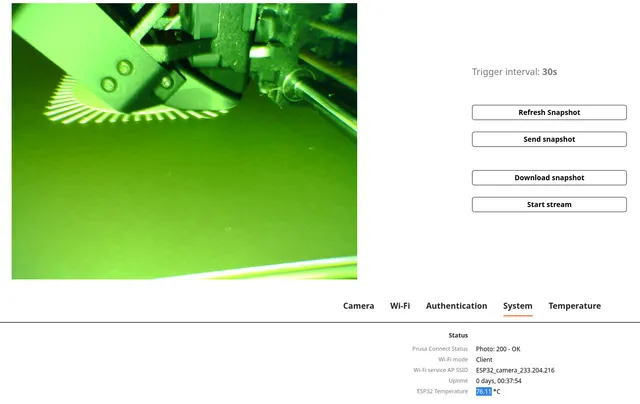This screenshot has width=640, height=404.
Task: Click the Refresh Snapshot button
Action: 549,112
